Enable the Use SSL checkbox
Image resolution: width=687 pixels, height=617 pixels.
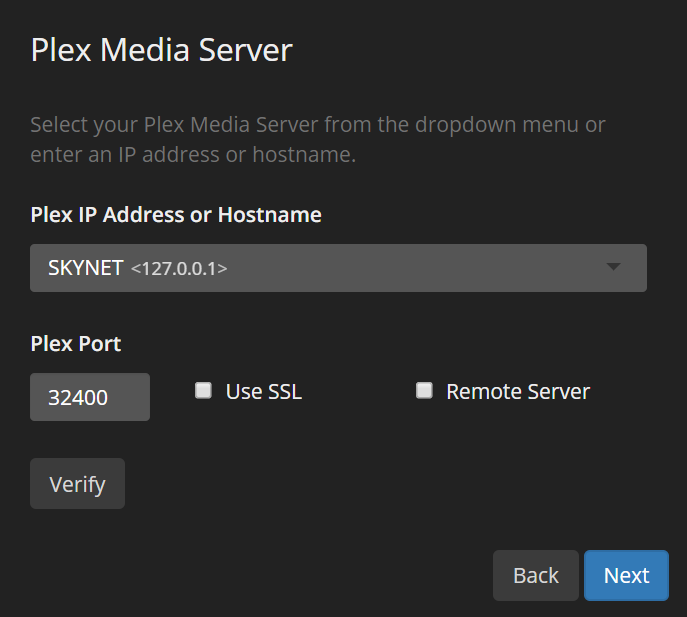click(x=203, y=391)
